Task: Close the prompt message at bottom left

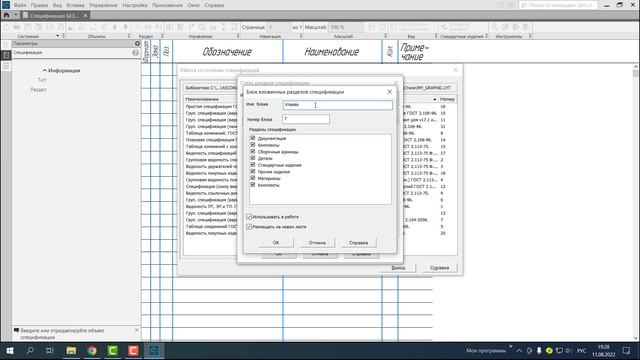Action: coord(136,330)
